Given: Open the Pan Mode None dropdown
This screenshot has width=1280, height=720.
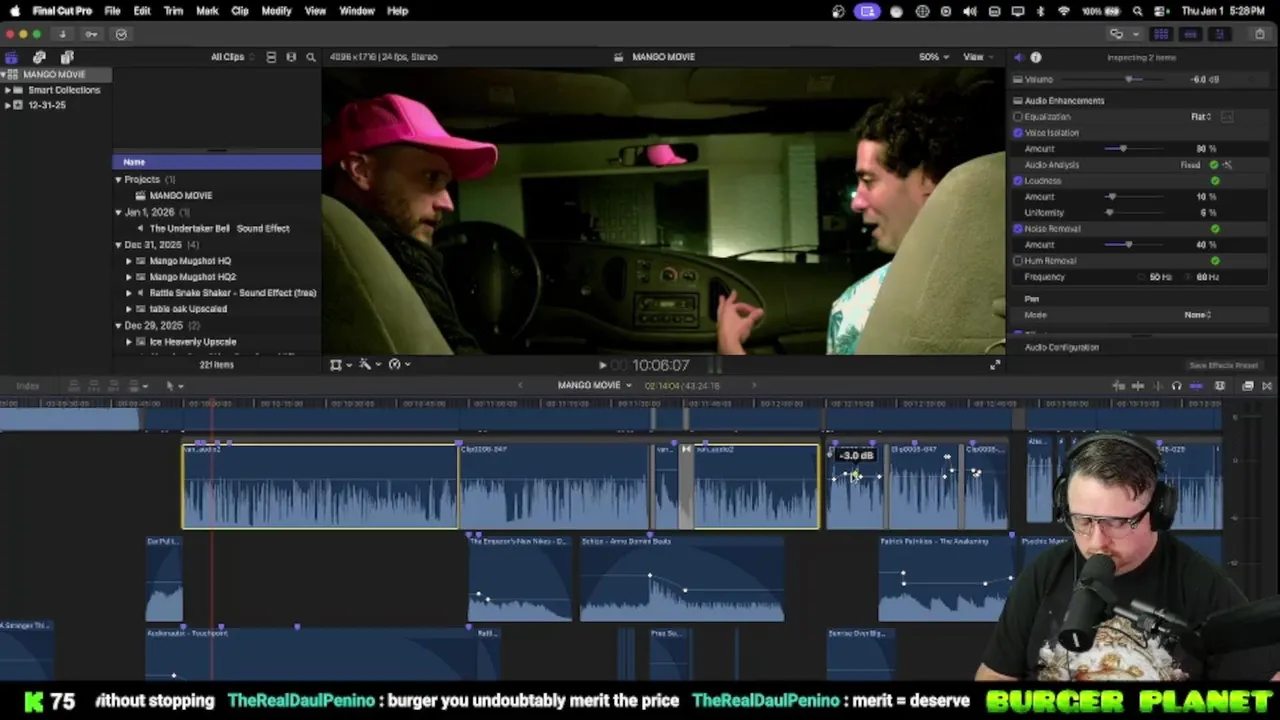Looking at the screenshot, I should (1198, 315).
